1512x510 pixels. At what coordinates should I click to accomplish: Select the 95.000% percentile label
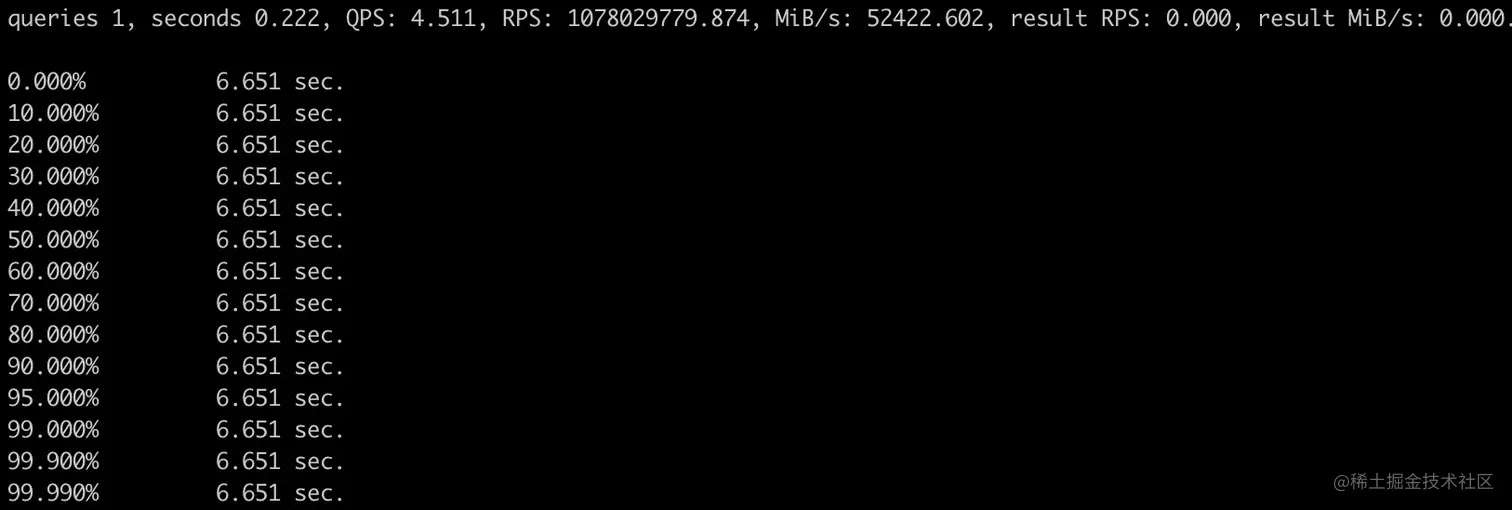[x=53, y=398]
